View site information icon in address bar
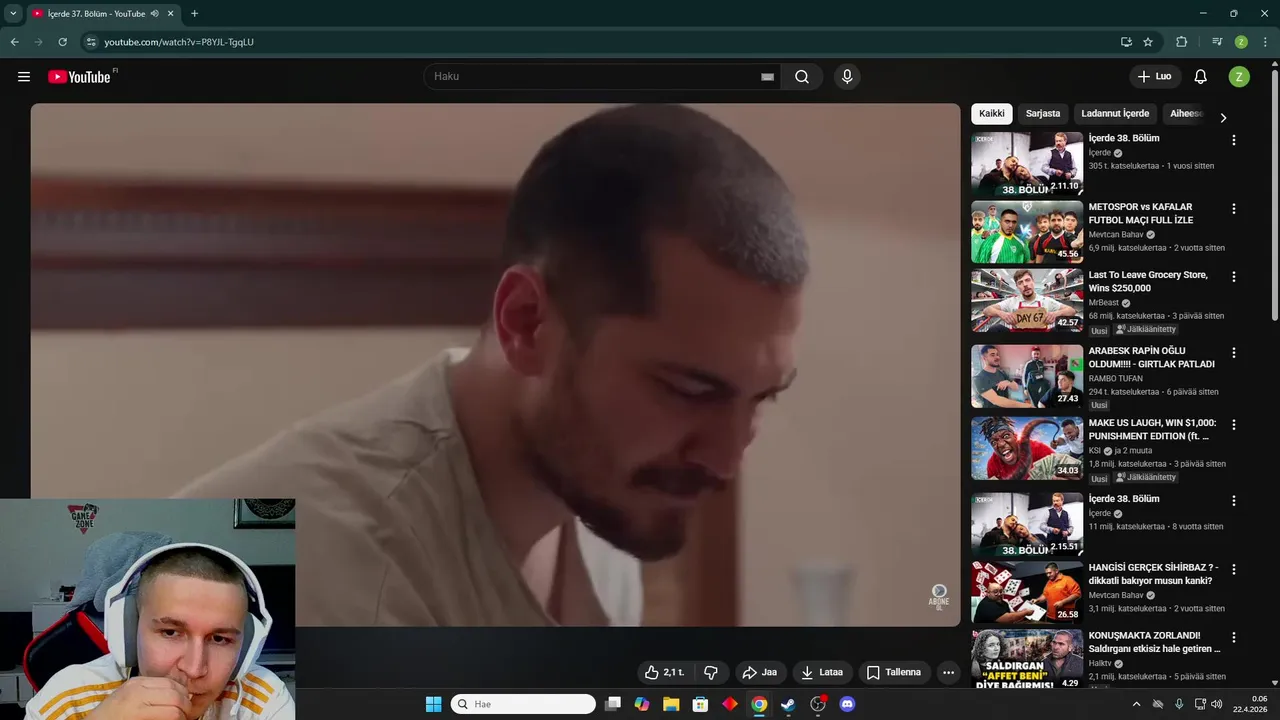Screen dimensions: 1280x720 pos(90,42)
